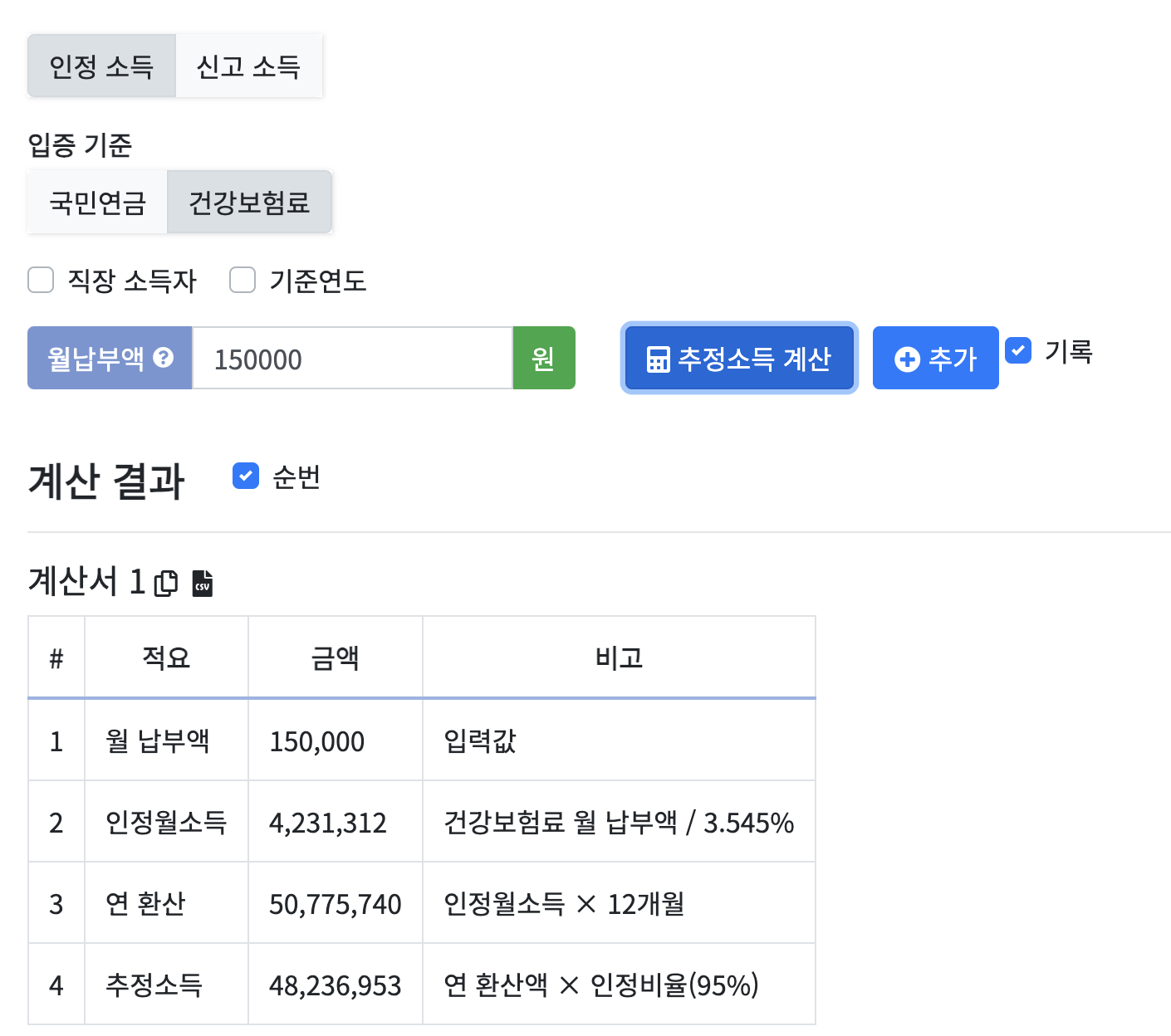This screenshot has width=1171, height=1036.
Task: Click the 추가 button
Action: pos(935,358)
